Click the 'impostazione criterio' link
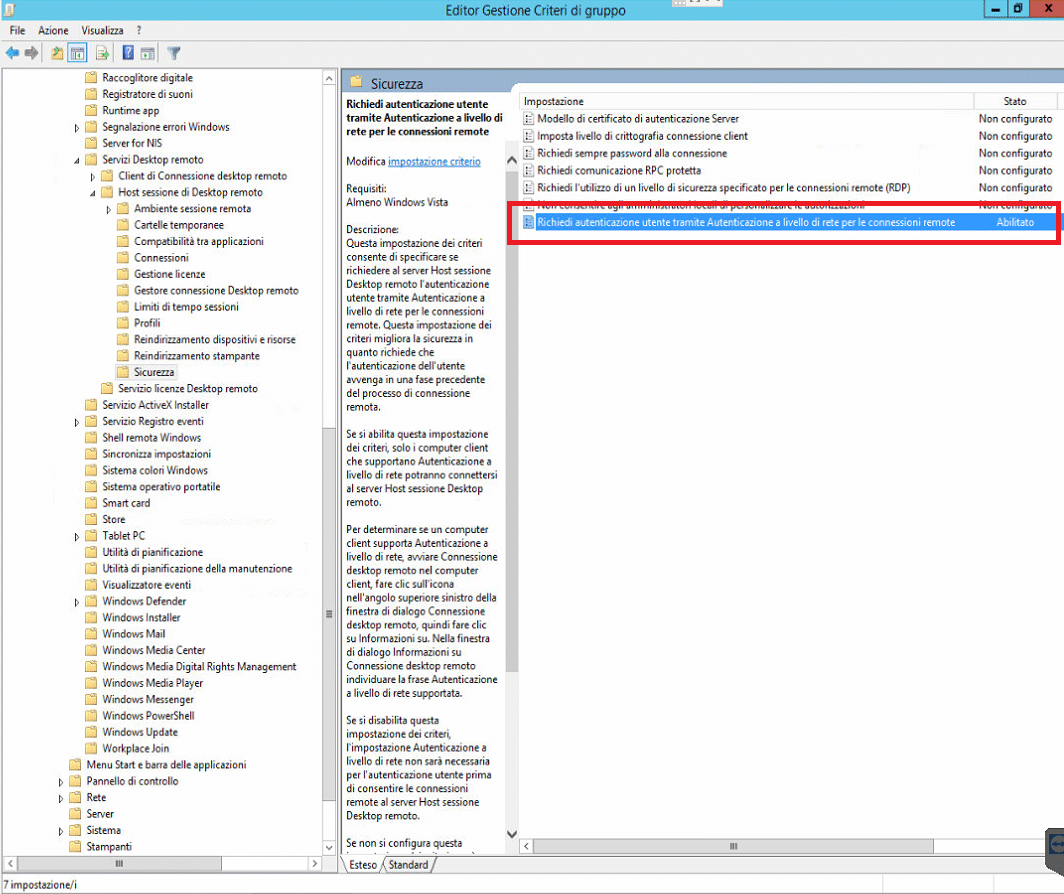Viewport: 1064px width, 894px height. [x=434, y=162]
